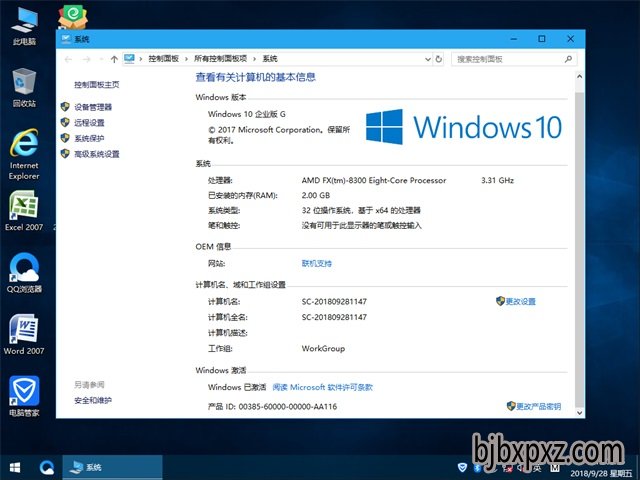Click the 3.31 GHz value

(x=497, y=180)
